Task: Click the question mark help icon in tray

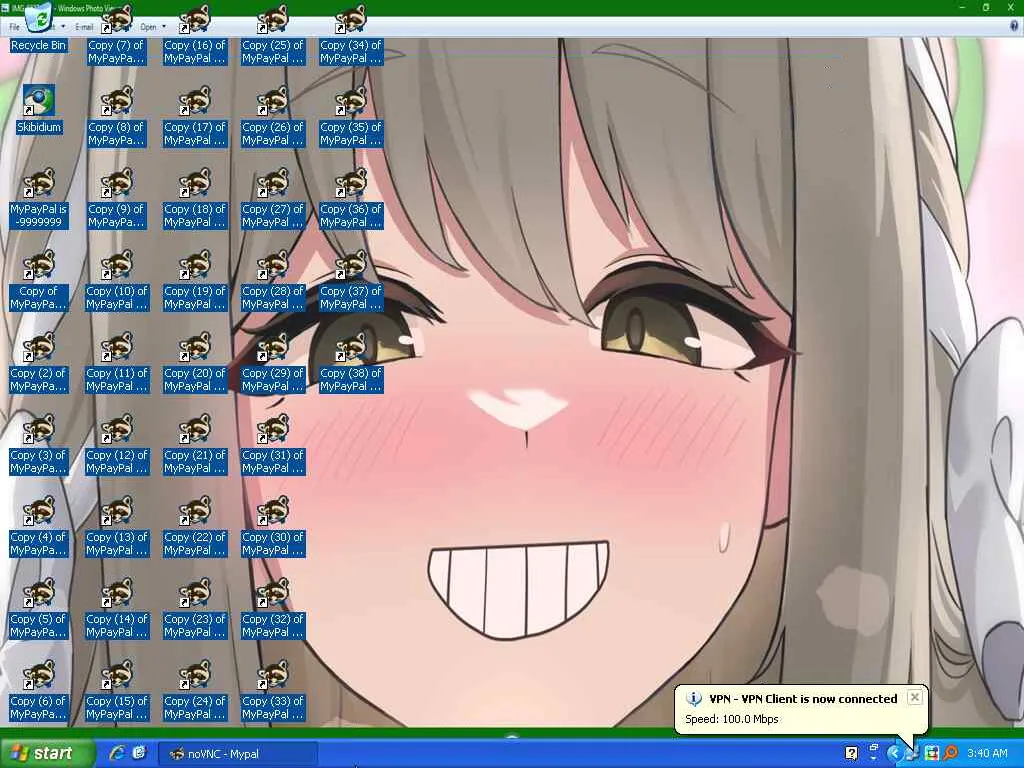Action: coord(851,754)
